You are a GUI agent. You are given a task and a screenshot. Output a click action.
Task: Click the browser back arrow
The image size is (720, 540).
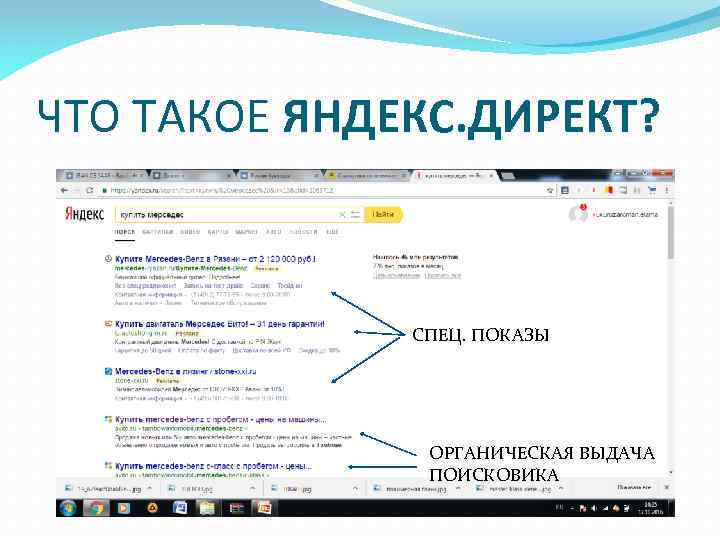pyautogui.click(x=64, y=190)
